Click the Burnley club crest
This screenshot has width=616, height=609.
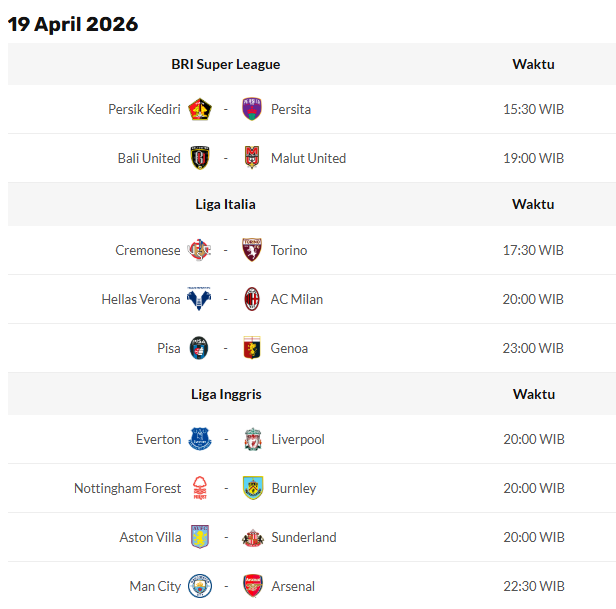point(252,488)
